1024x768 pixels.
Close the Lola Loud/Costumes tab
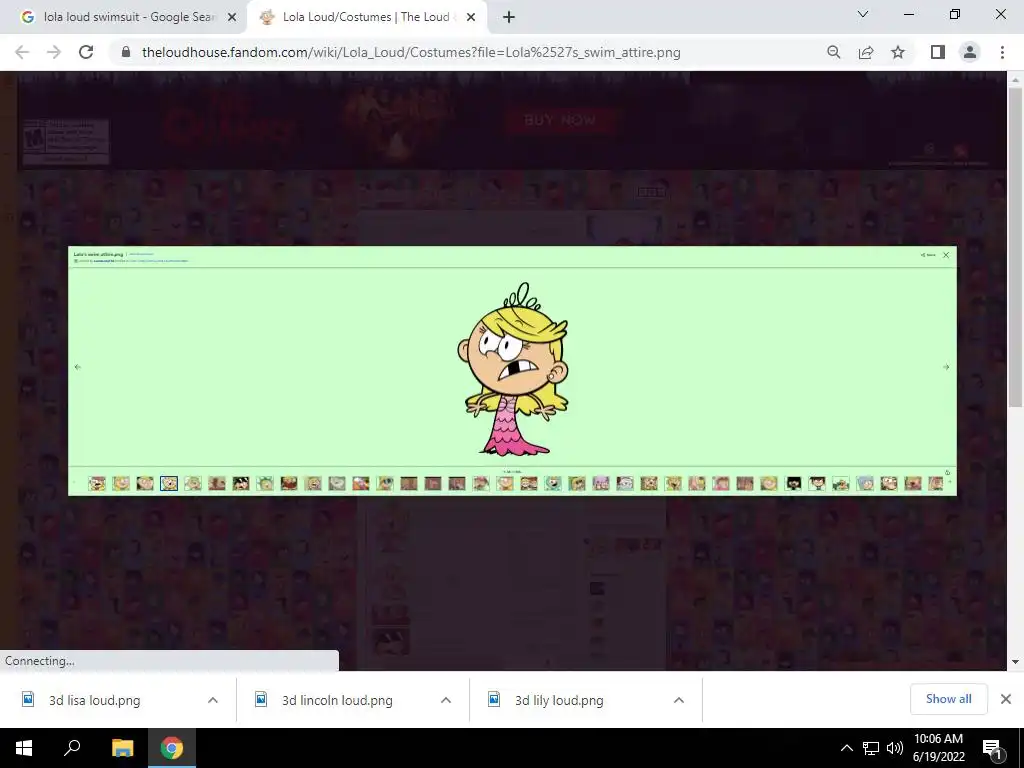(x=471, y=17)
